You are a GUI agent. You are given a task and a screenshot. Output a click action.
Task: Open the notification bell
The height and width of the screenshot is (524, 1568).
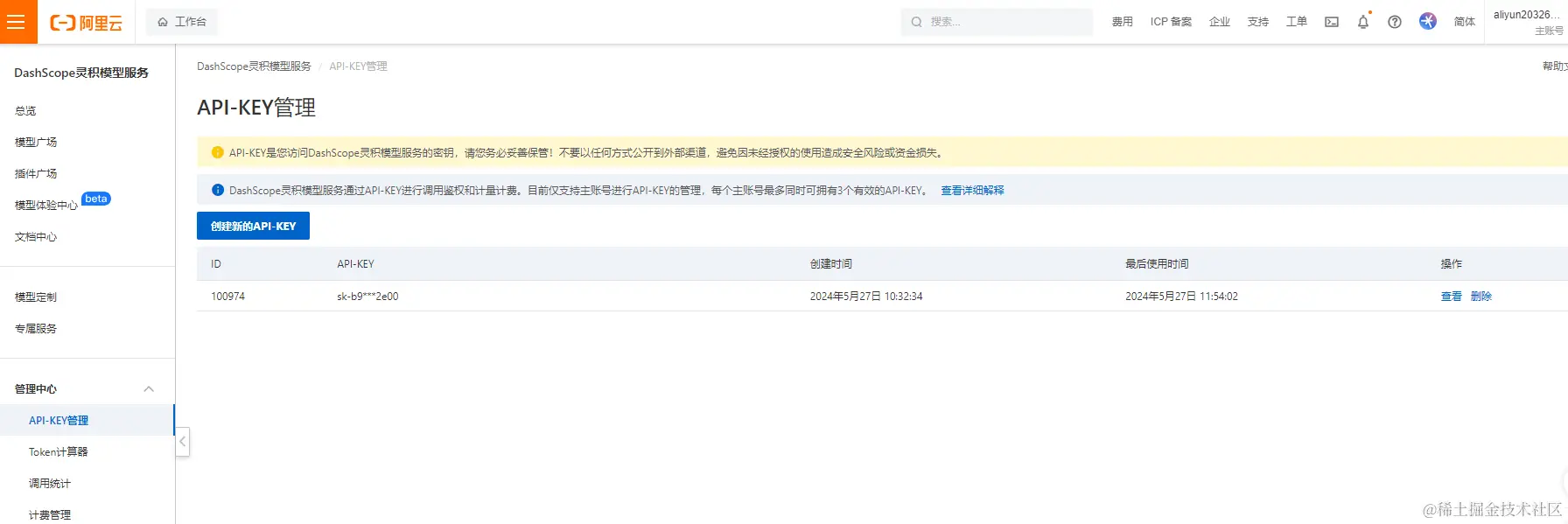coord(1363,22)
